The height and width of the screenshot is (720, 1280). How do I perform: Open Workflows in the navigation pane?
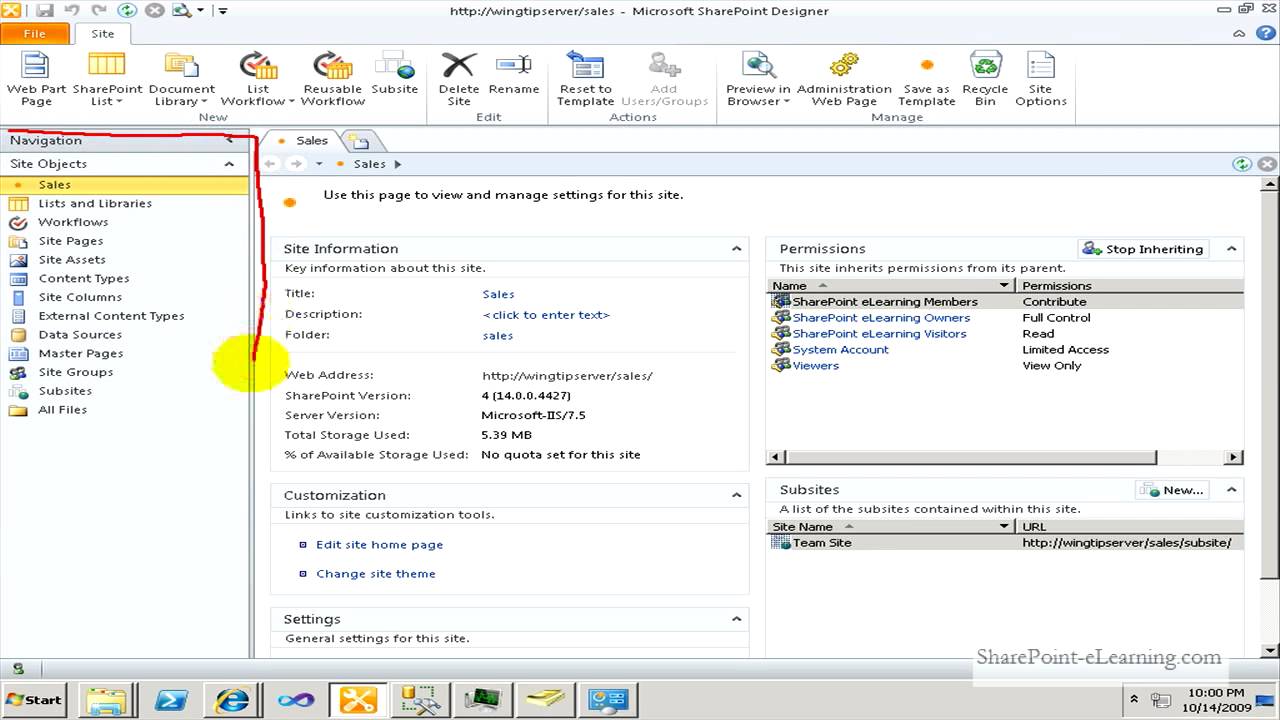click(x=73, y=222)
